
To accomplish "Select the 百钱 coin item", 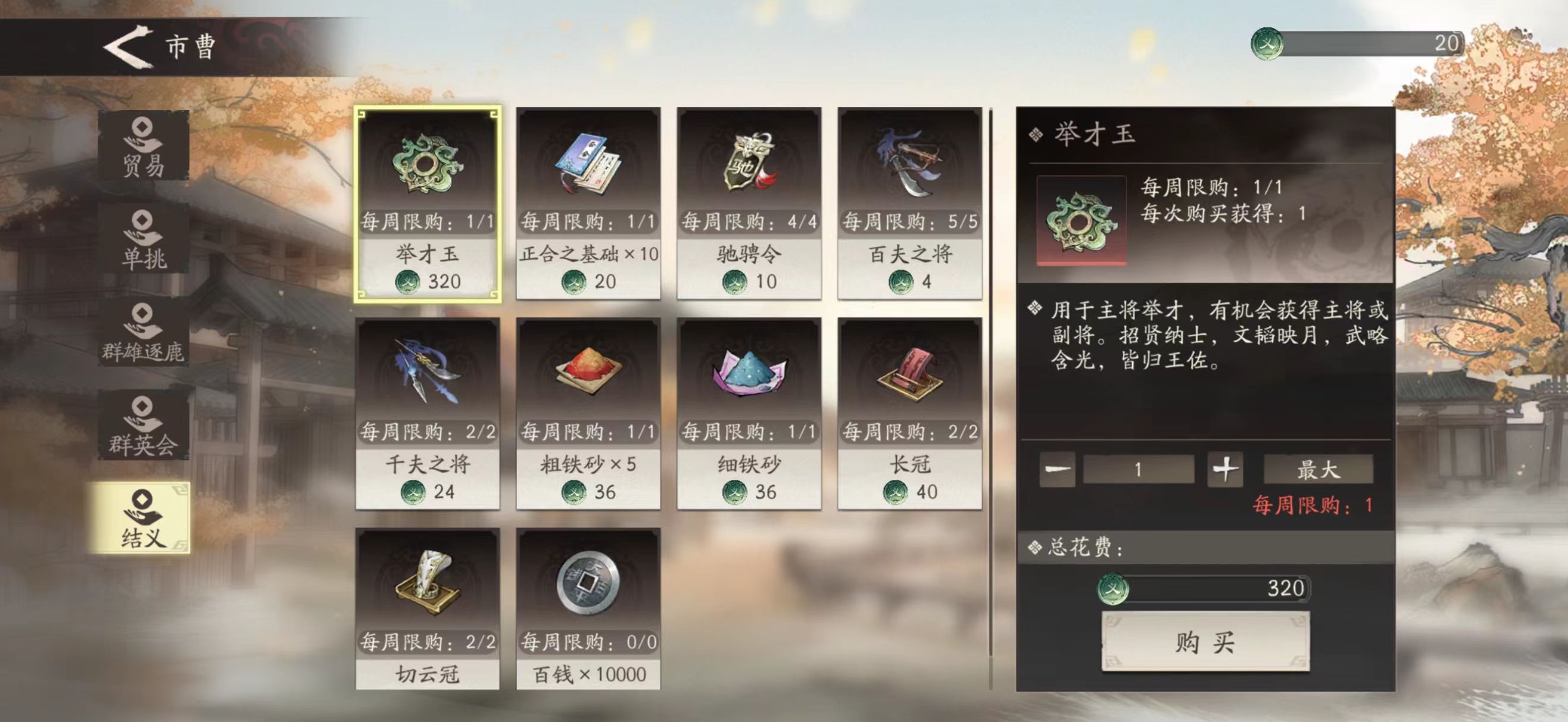I will (588, 609).
